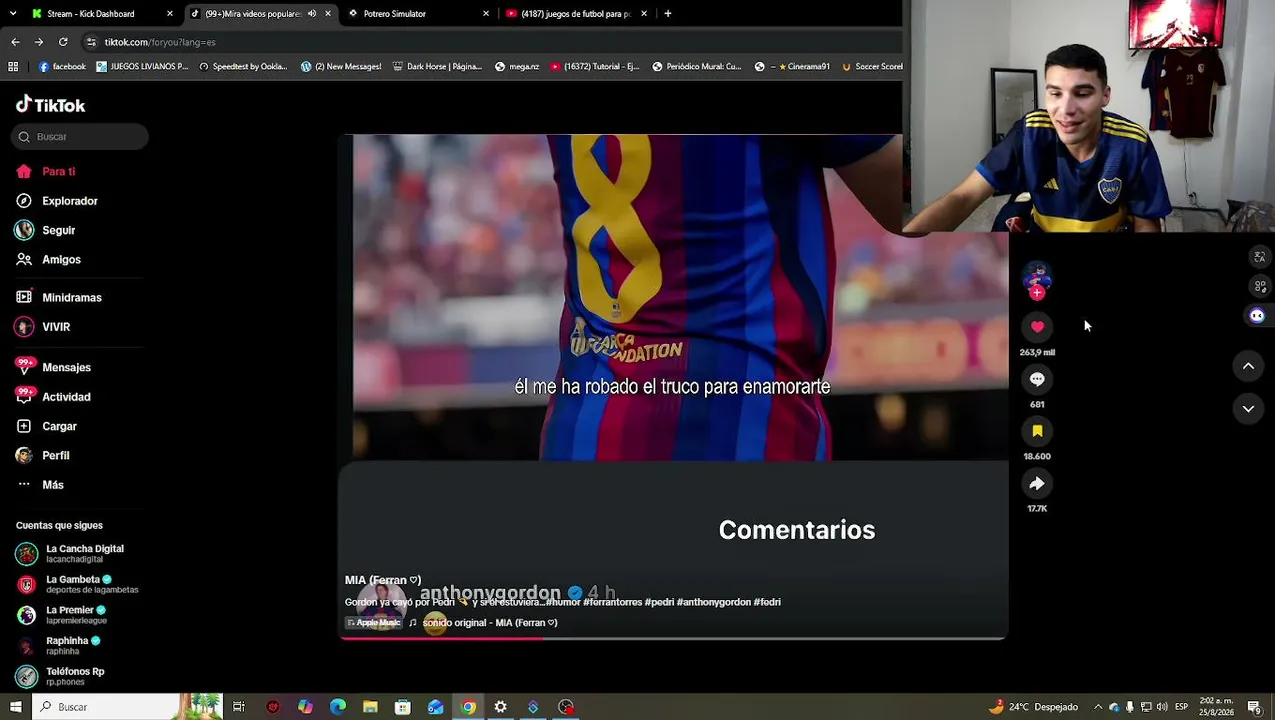Image resolution: width=1275 pixels, height=720 pixels.
Task: Share the video with the arrow icon
Action: coord(1037,484)
